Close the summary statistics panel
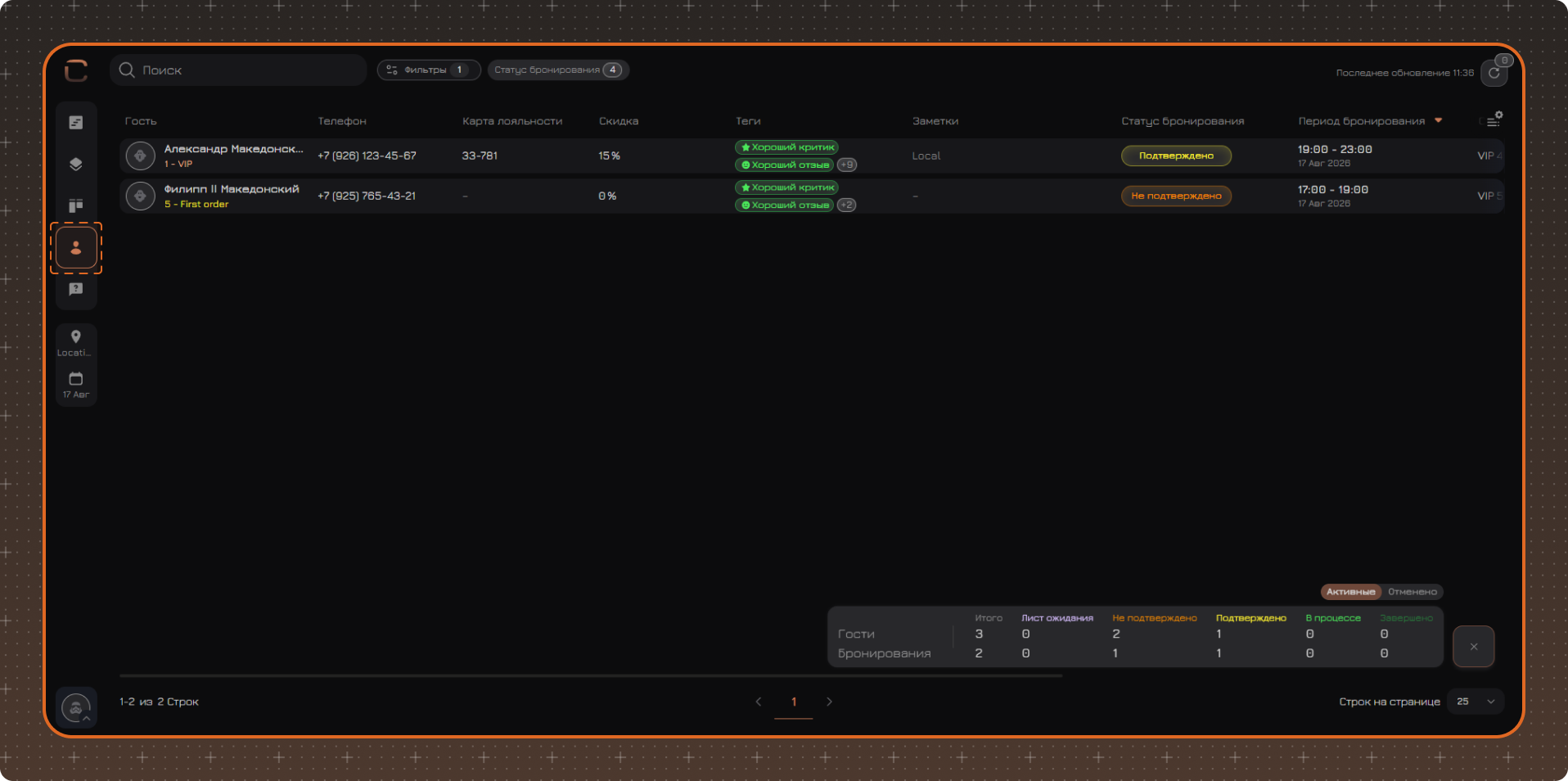 coord(1473,647)
